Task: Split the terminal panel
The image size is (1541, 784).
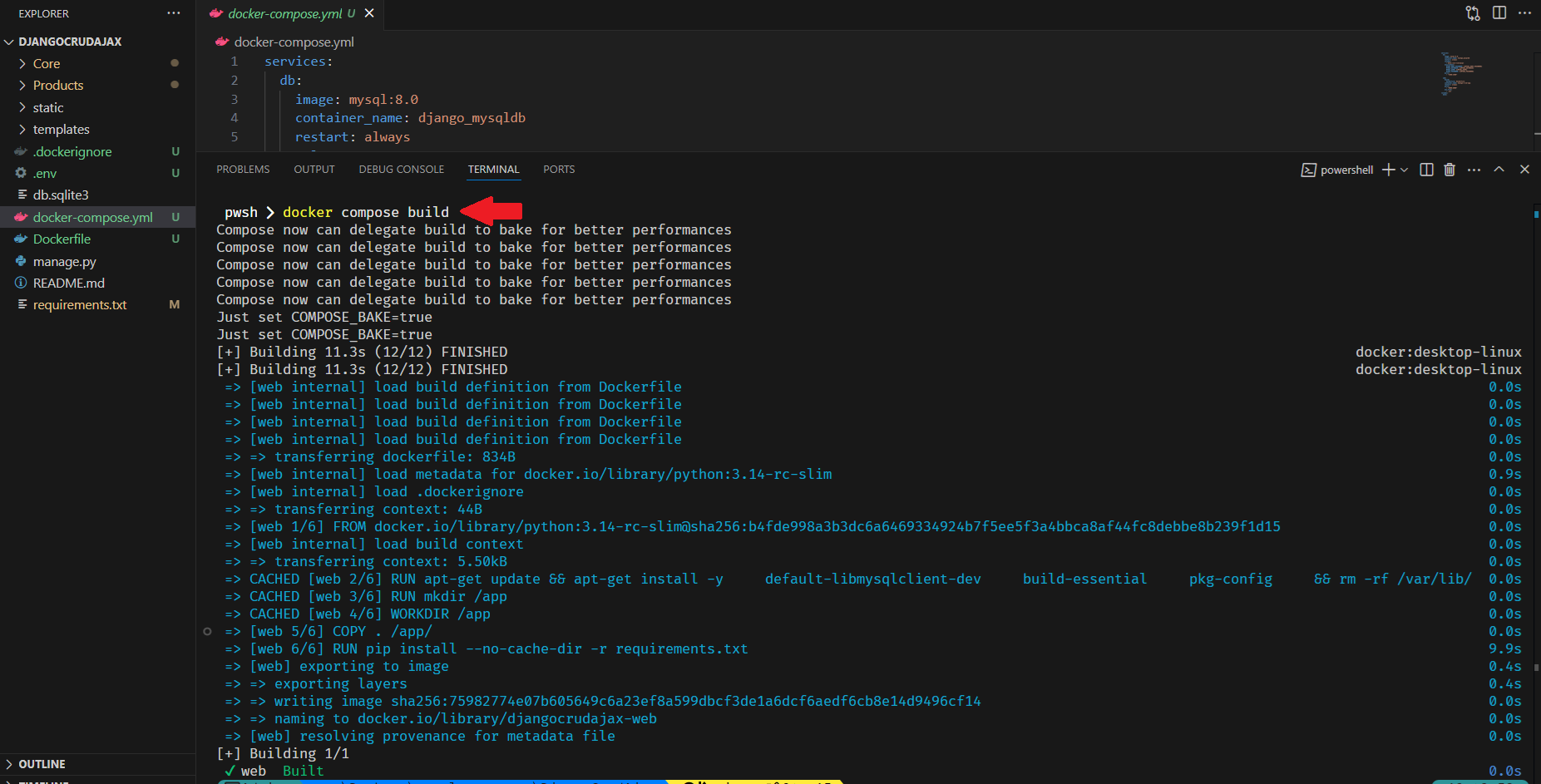Action: [x=1426, y=170]
